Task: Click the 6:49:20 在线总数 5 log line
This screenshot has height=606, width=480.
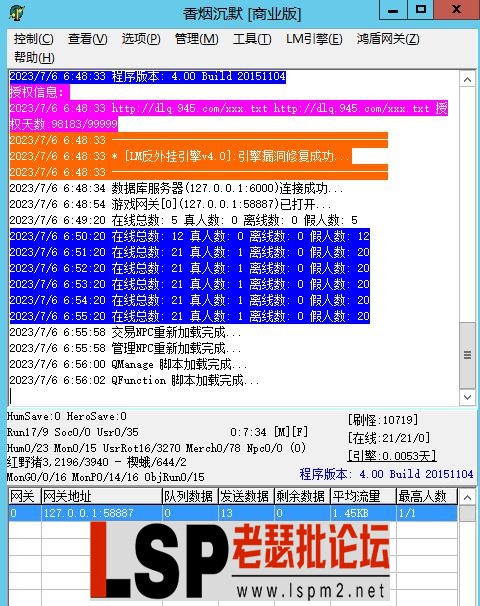Action: pos(184,220)
